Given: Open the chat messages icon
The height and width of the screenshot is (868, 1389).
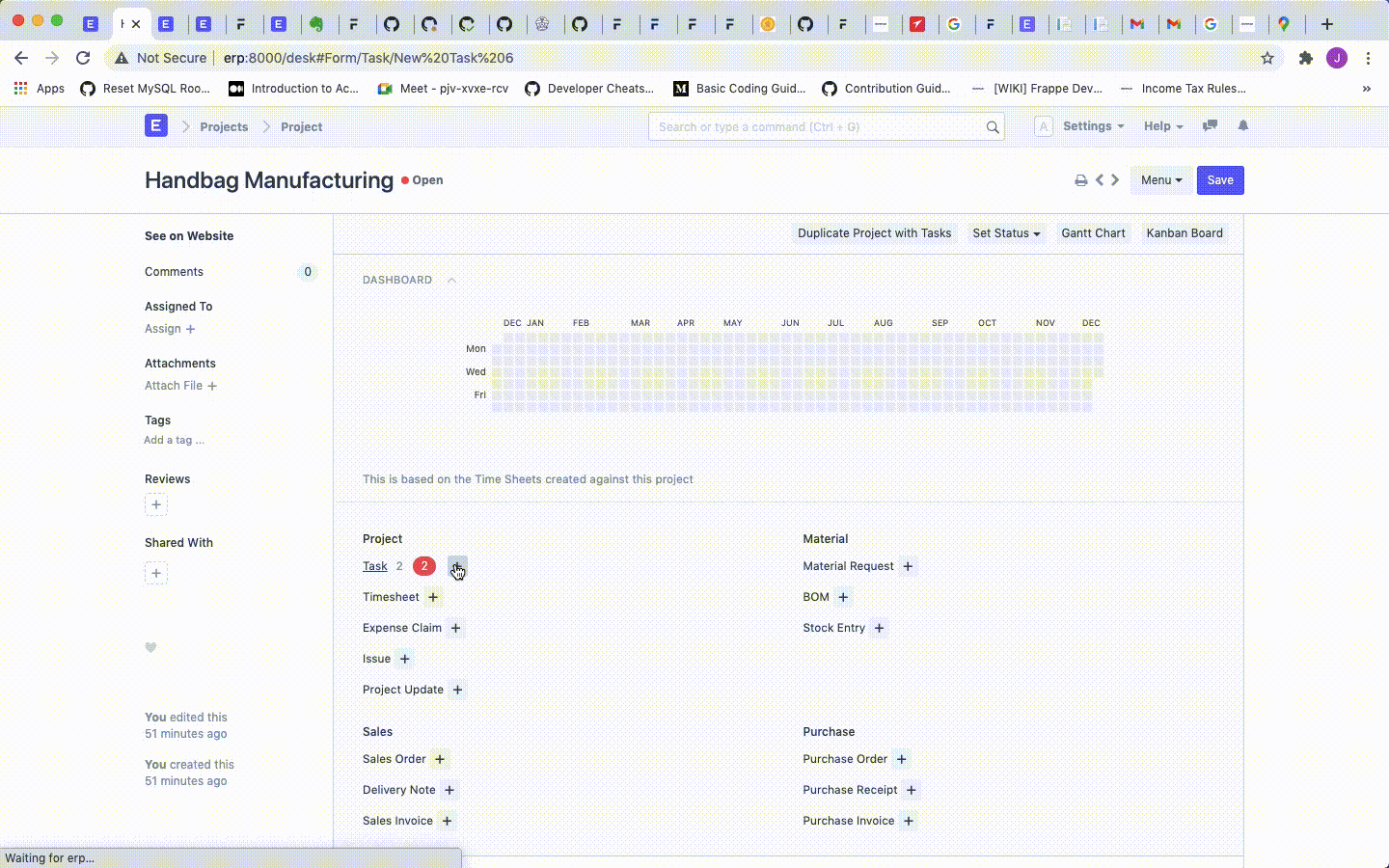Looking at the screenshot, I should point(1211,125).
